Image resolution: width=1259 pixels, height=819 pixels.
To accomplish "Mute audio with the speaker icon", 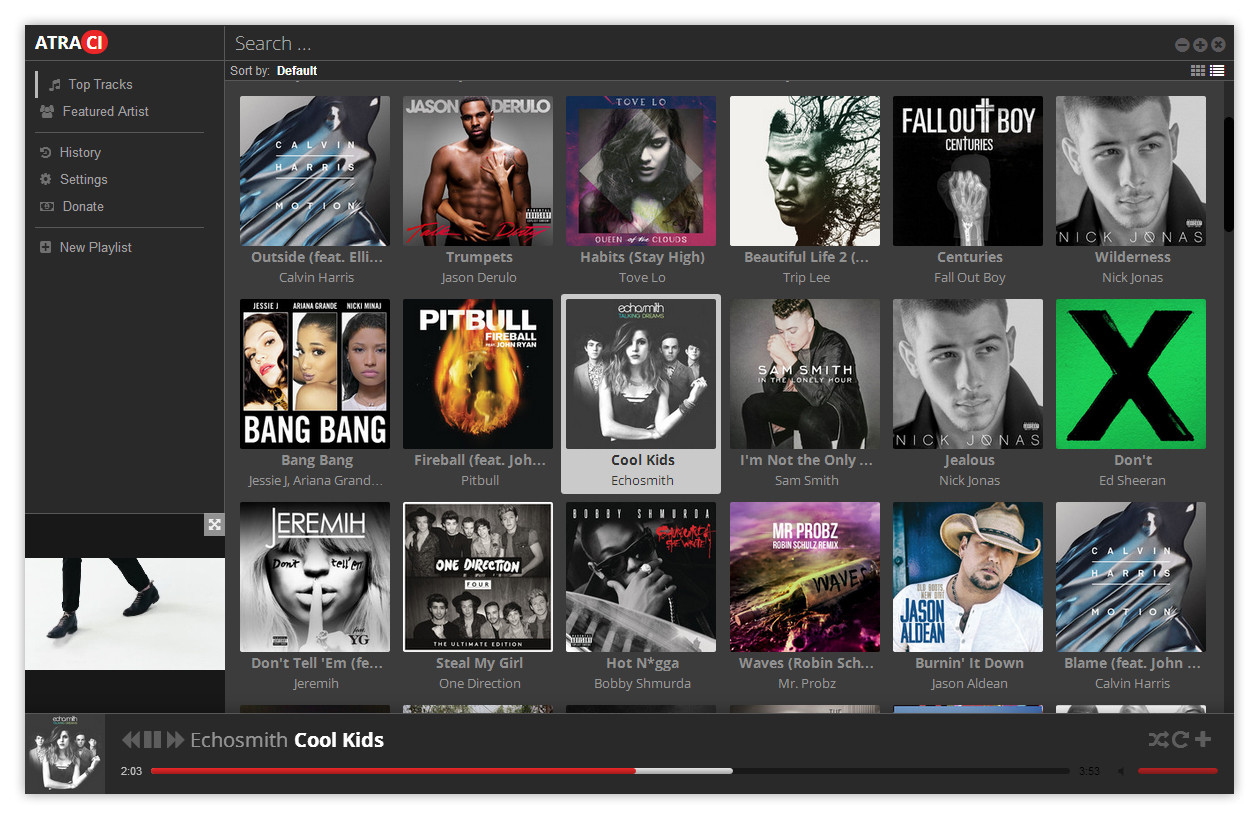I will tap(1121, 771).
